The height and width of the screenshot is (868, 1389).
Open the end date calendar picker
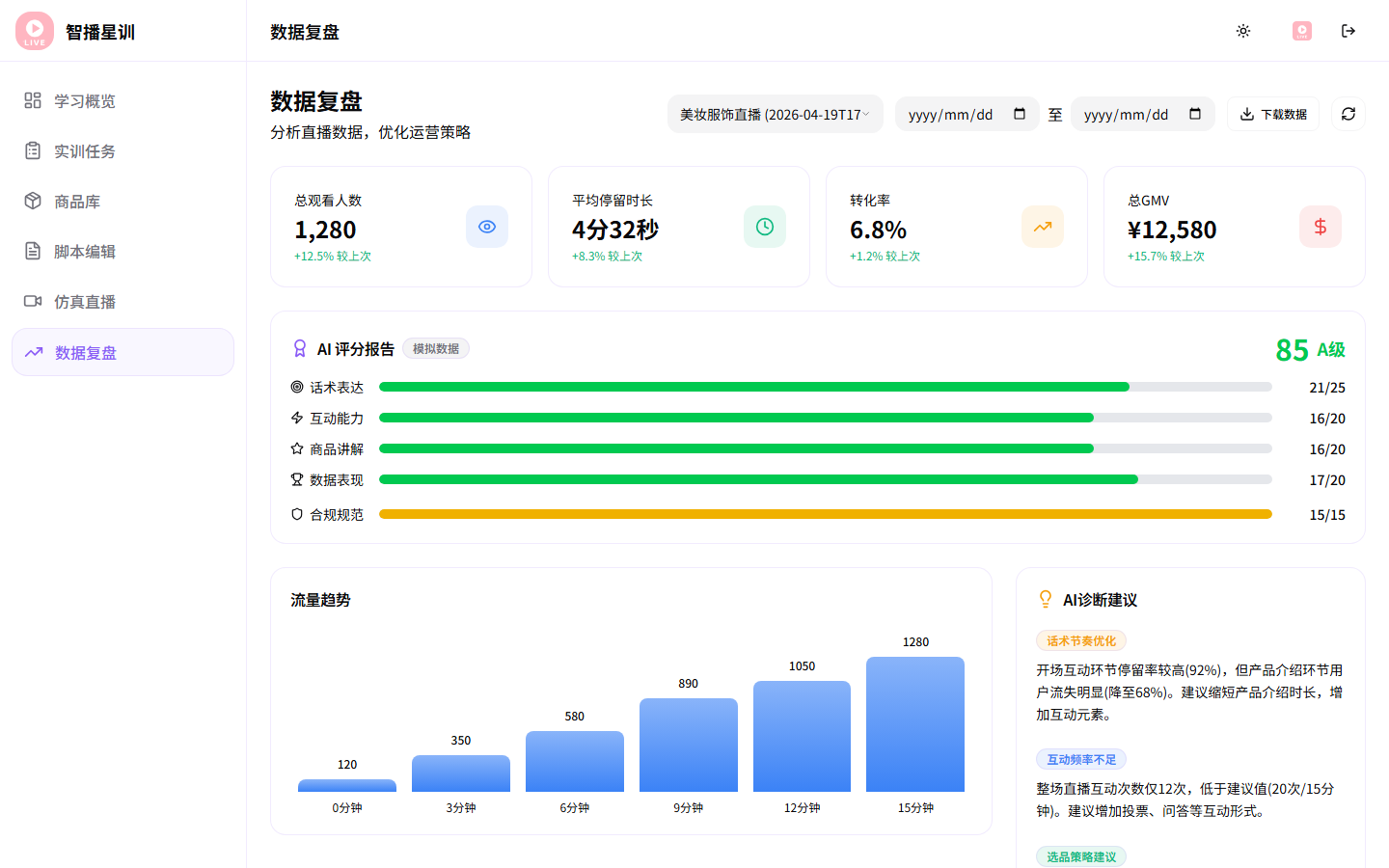pyautogui.click(x=1195, y=114)
